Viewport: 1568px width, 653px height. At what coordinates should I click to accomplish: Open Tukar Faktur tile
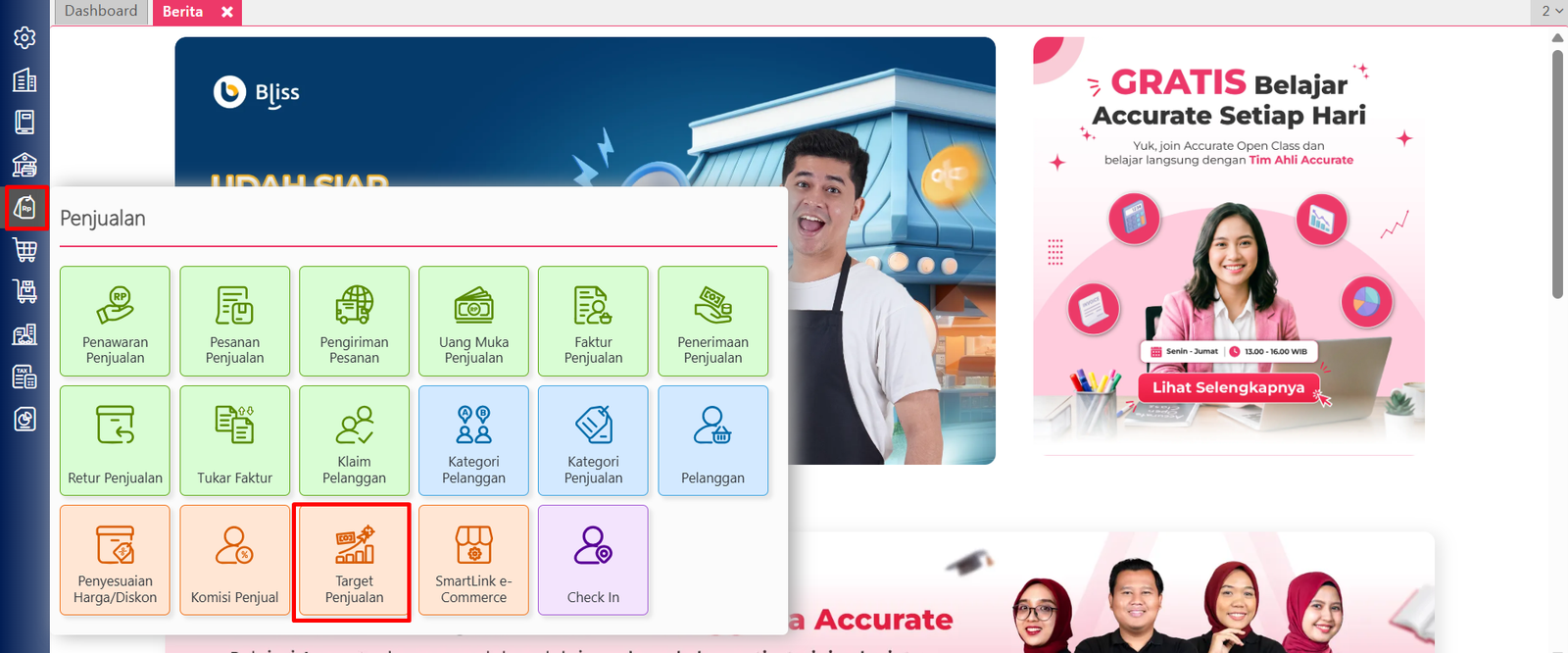point(234,441)
